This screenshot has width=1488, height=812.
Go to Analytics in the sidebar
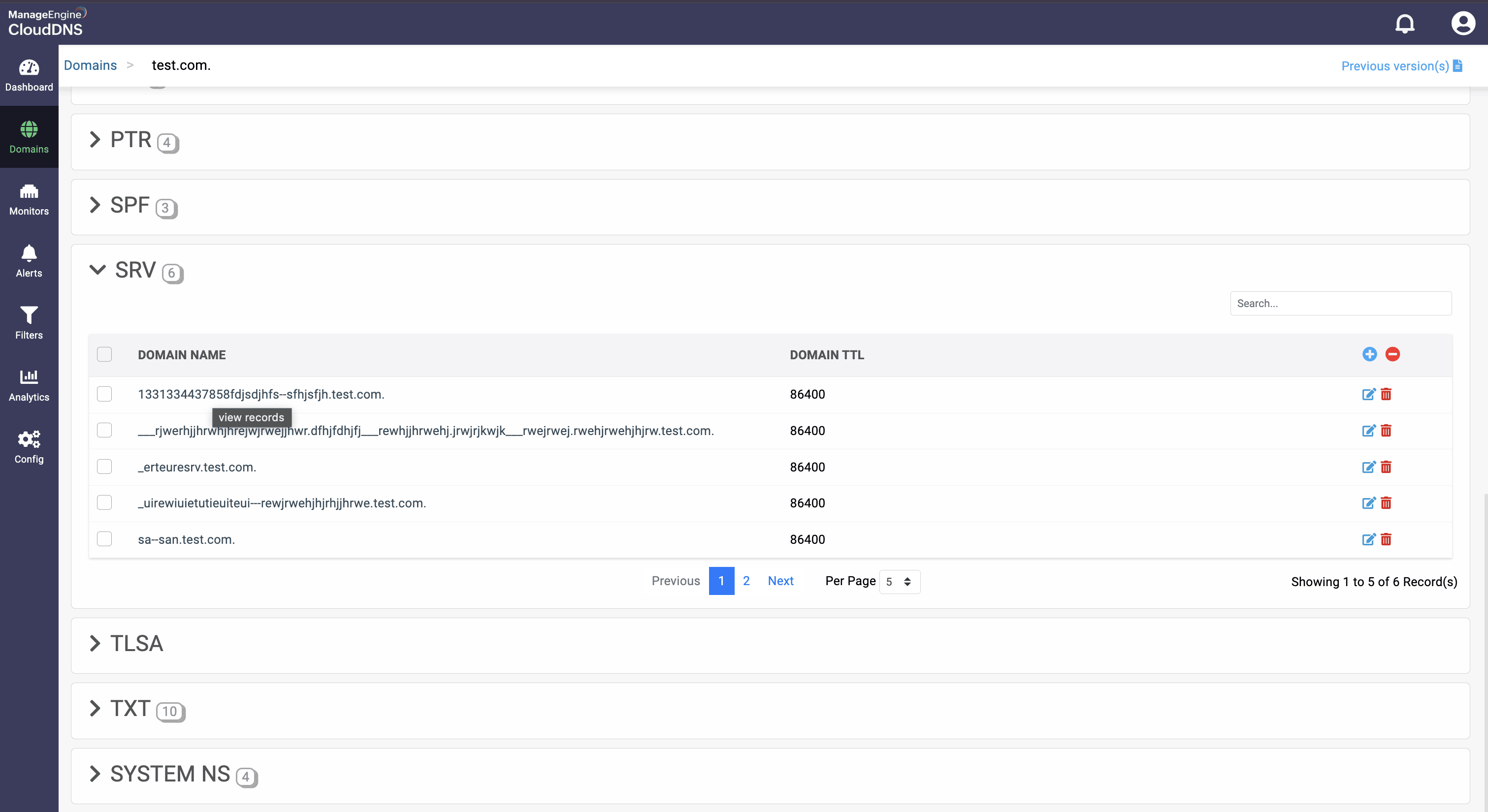(29, 385)
